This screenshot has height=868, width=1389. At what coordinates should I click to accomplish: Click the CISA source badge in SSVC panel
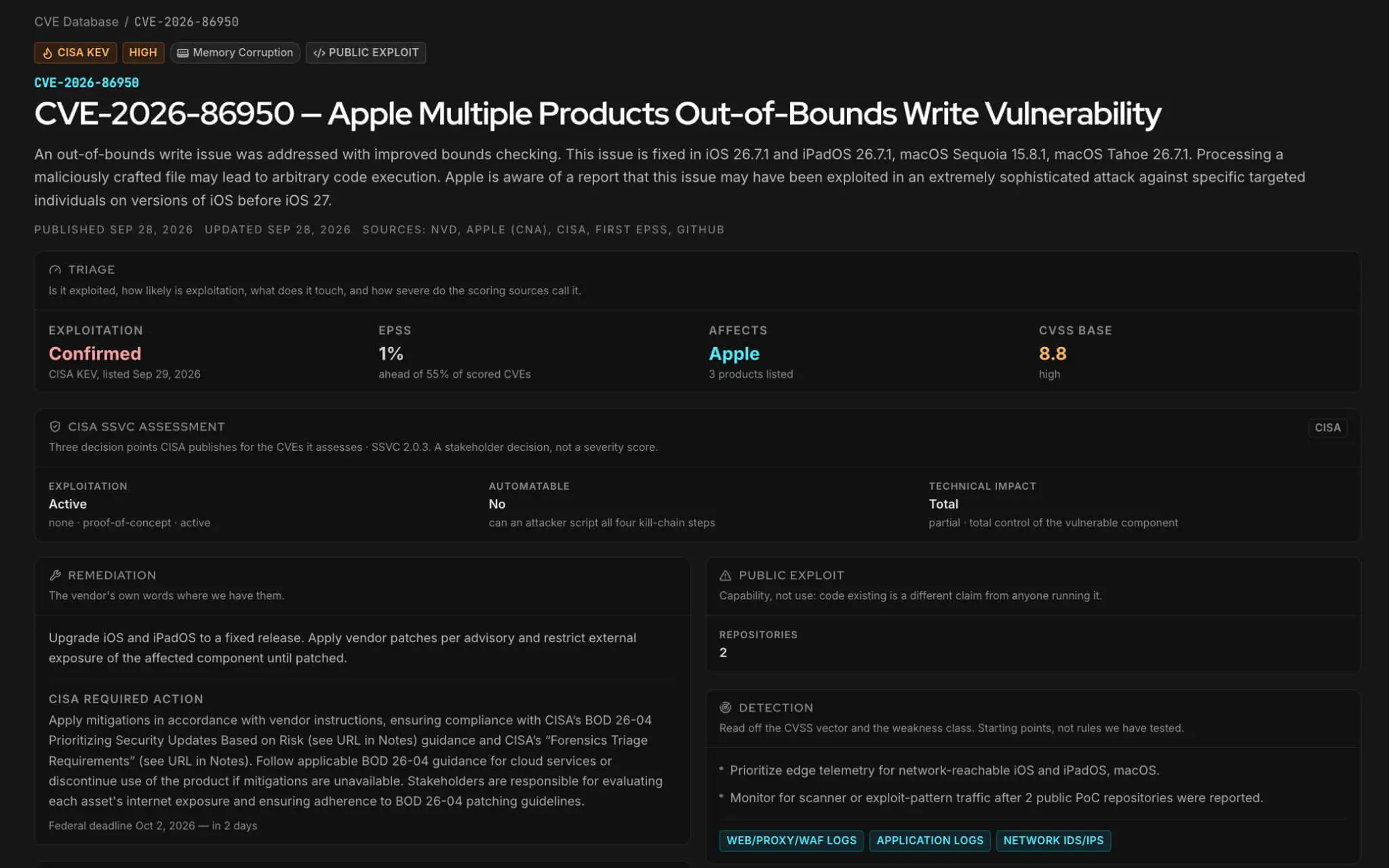1327,428
